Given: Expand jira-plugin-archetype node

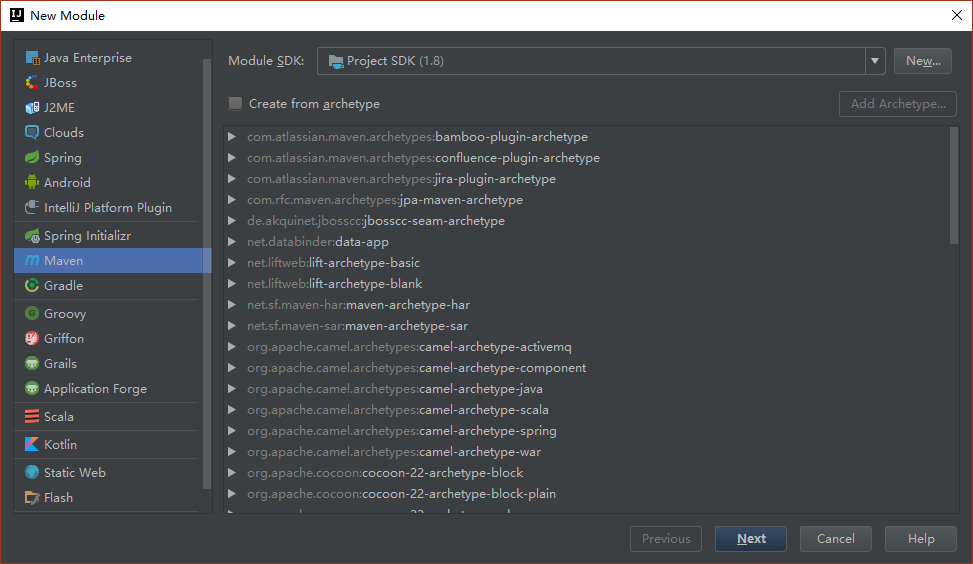Looking at the screenshot, I should coord(231,179).
